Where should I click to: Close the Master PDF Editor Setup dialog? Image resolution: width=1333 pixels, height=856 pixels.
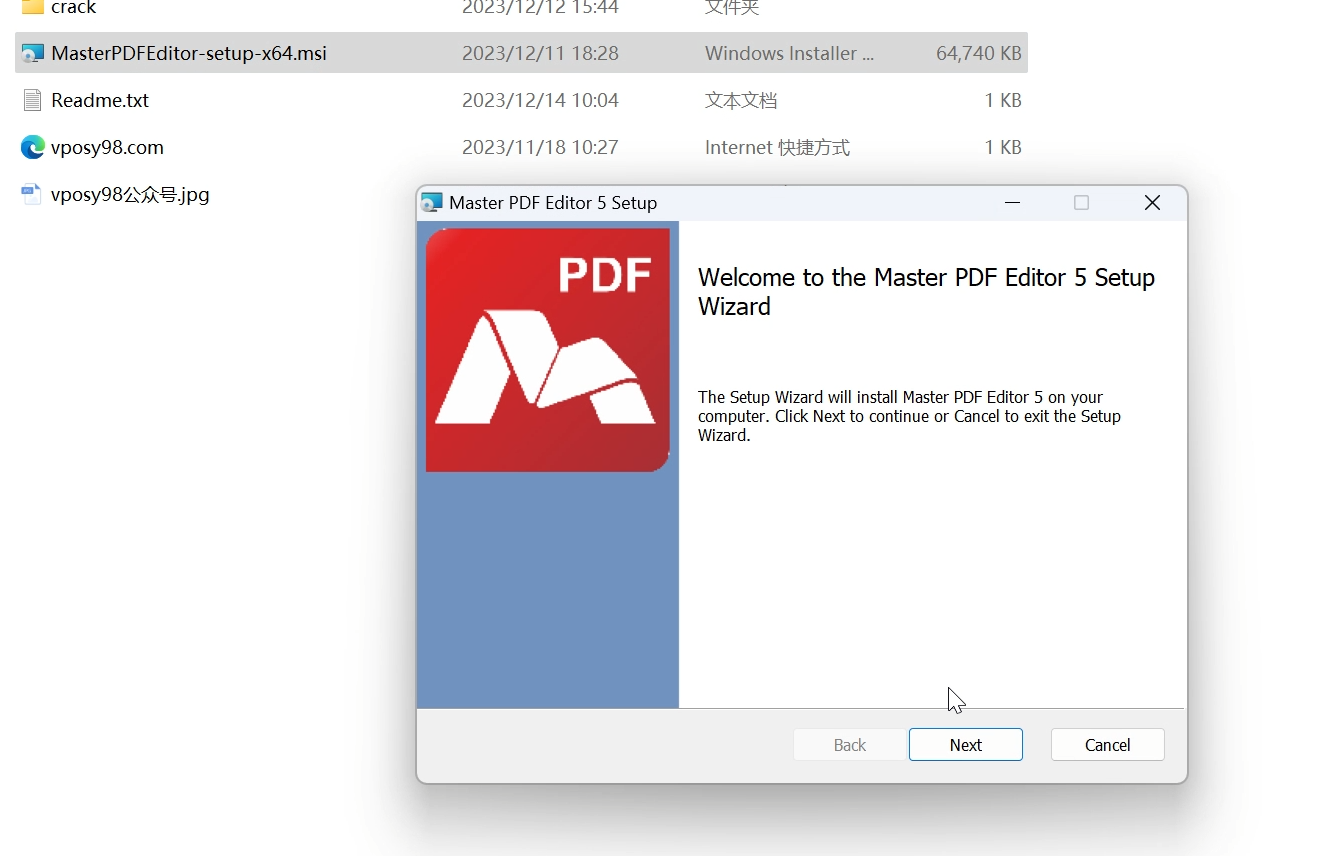pos(1152,203)
